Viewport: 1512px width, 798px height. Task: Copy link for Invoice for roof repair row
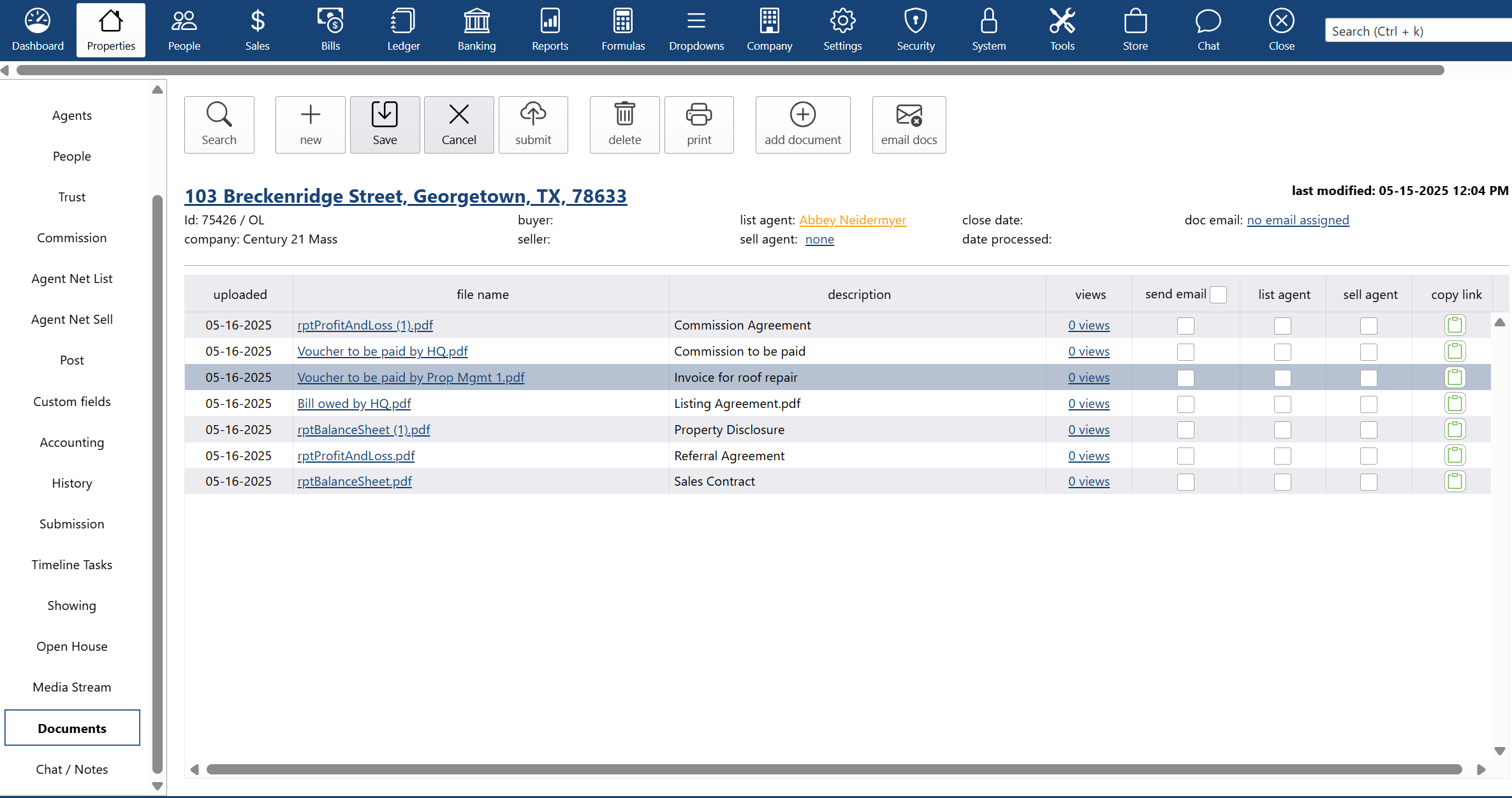pos(1455,377)
